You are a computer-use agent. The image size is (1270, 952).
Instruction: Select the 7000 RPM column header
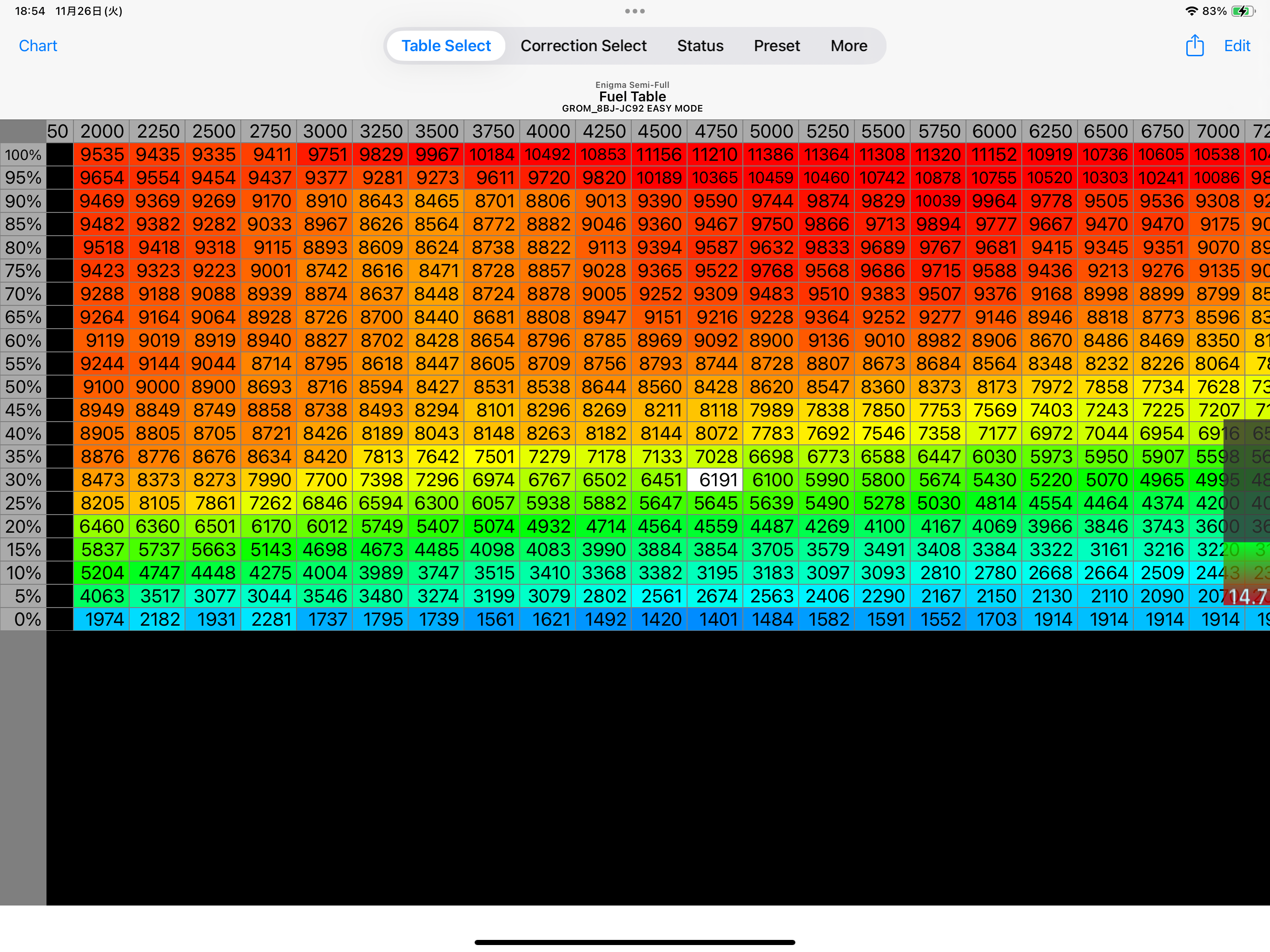[1218, 132]
